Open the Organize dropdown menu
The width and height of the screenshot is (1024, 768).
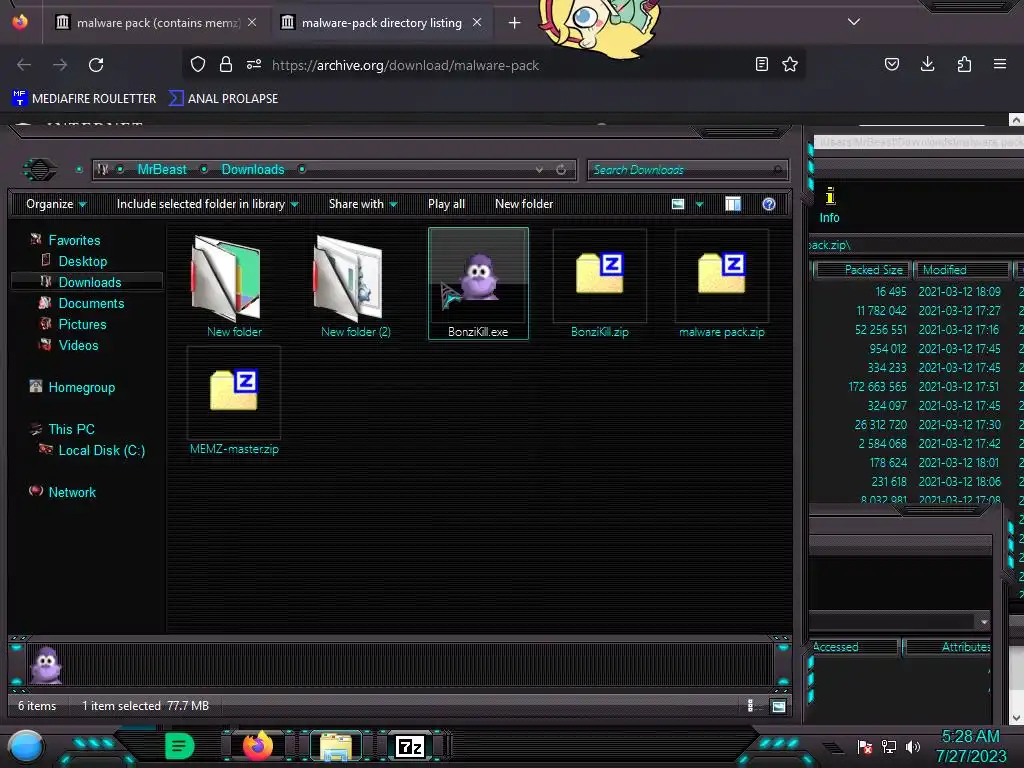(56, 204)
